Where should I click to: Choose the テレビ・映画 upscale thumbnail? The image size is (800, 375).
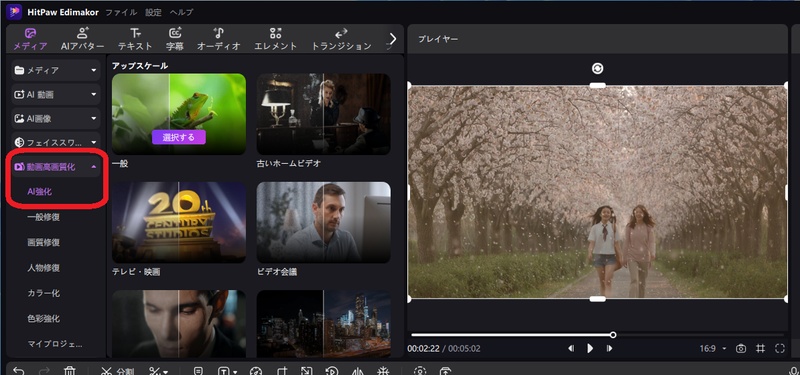tap(179, 222)
